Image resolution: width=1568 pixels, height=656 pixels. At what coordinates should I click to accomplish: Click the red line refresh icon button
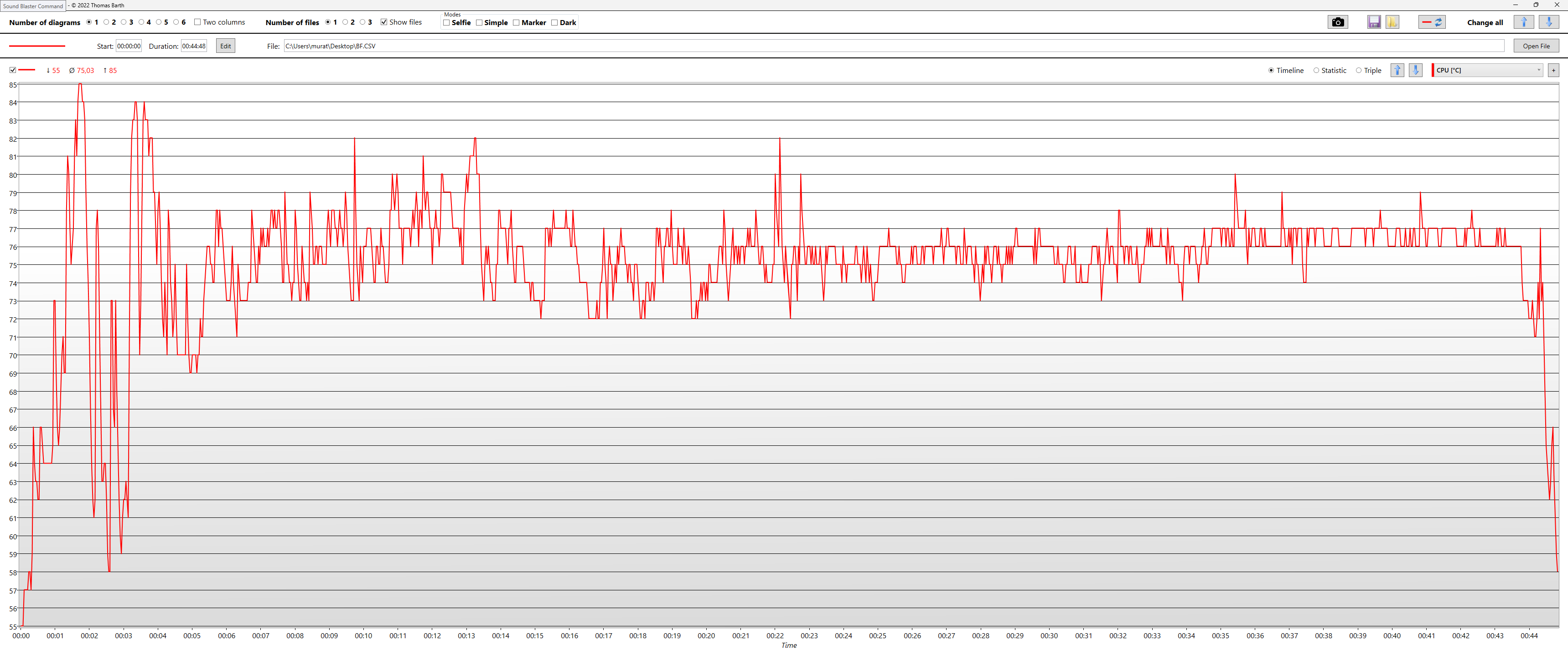tap(1432, 22)
